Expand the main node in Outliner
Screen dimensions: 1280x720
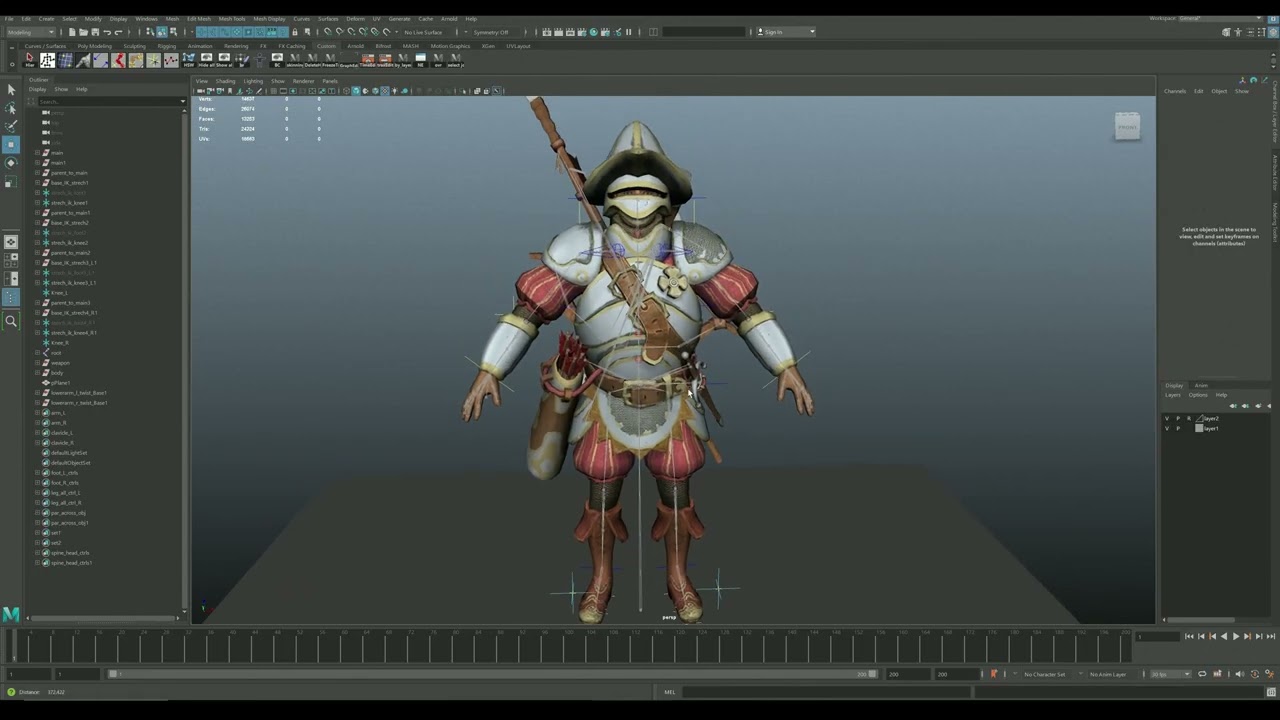pyautogui.click(x=37, y=152)
